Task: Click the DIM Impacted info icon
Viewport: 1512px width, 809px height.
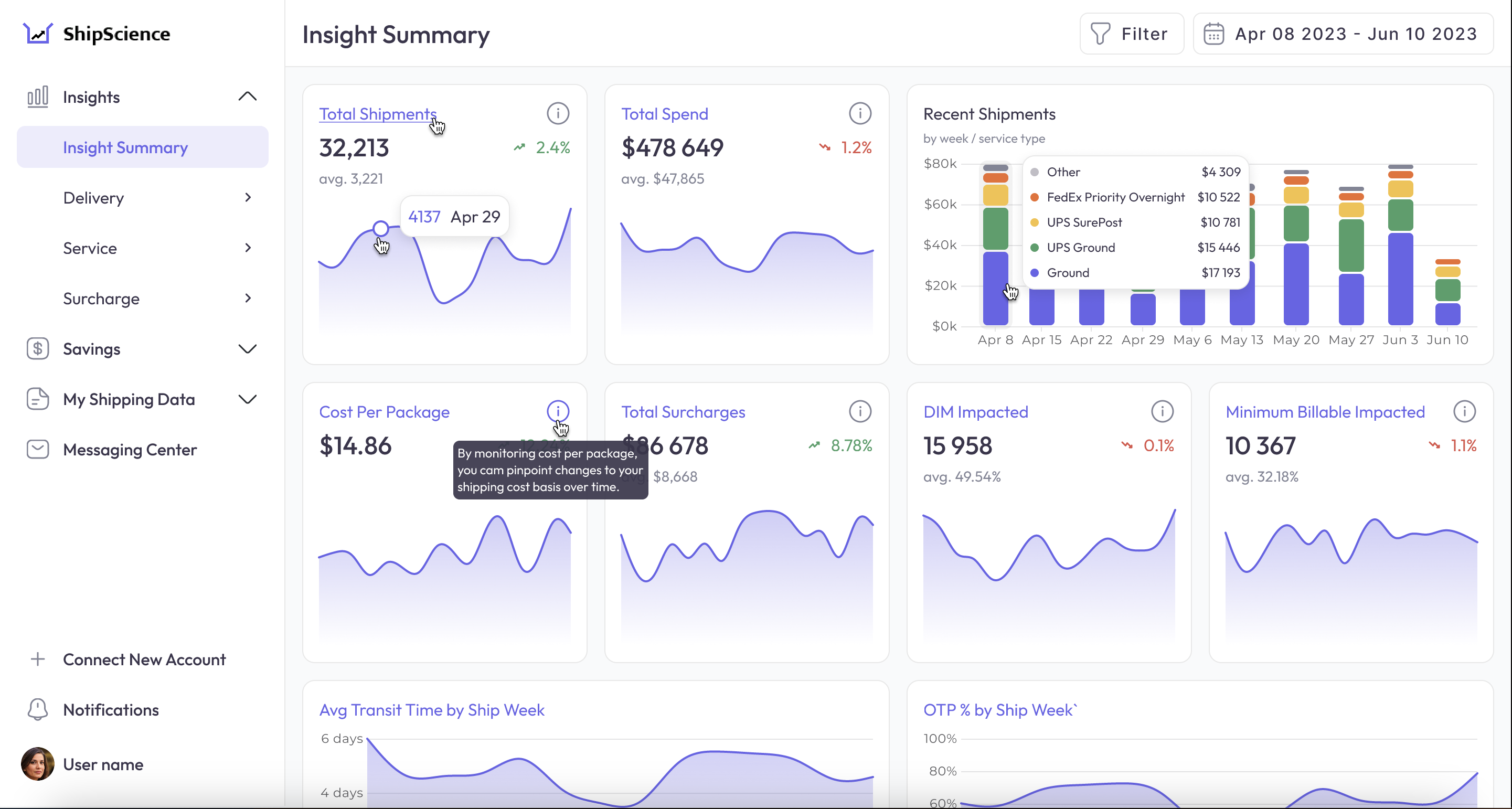Action: 1162,411
